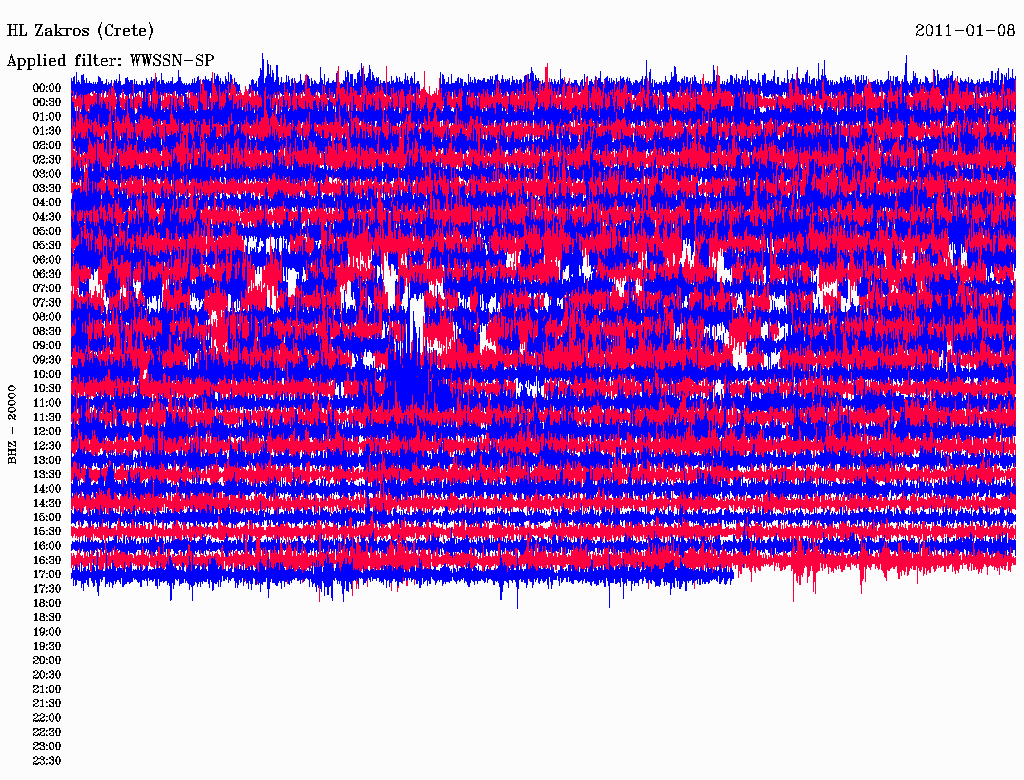Select the 01:00 time label
The image size is (1024, 780).
pyautogui.click(x=47, y=116)
